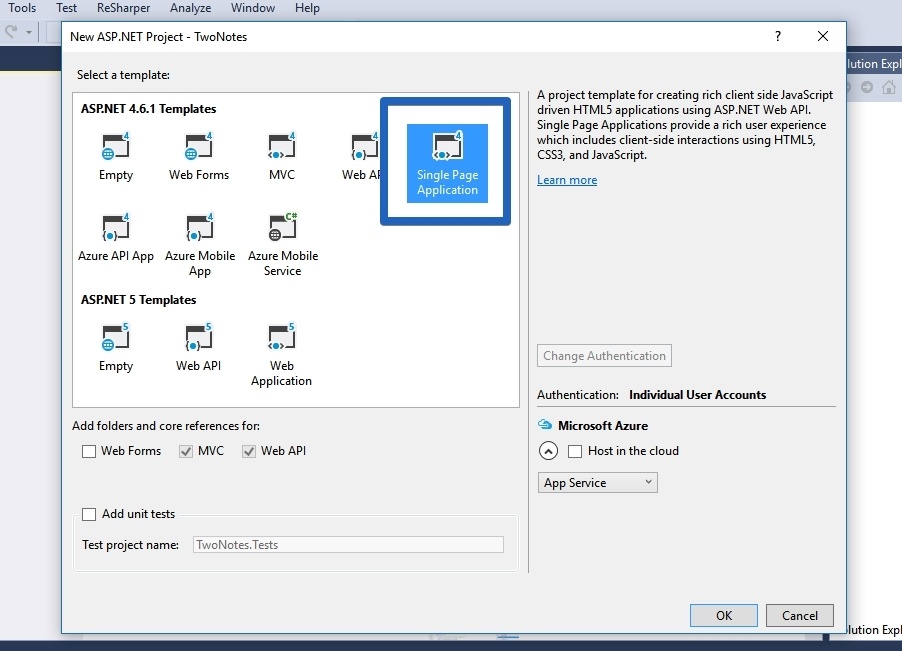Choose the MVC template icon

pyautogui.click(x=282, y=146)
